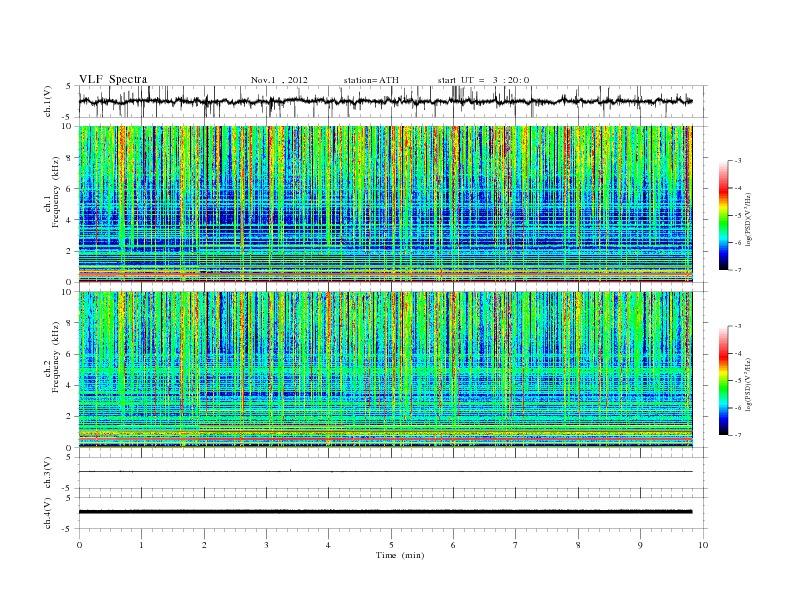Screen dimensions: 792x612
Task: Click tick label "10" on Time axis
Action: click(703, 545)
